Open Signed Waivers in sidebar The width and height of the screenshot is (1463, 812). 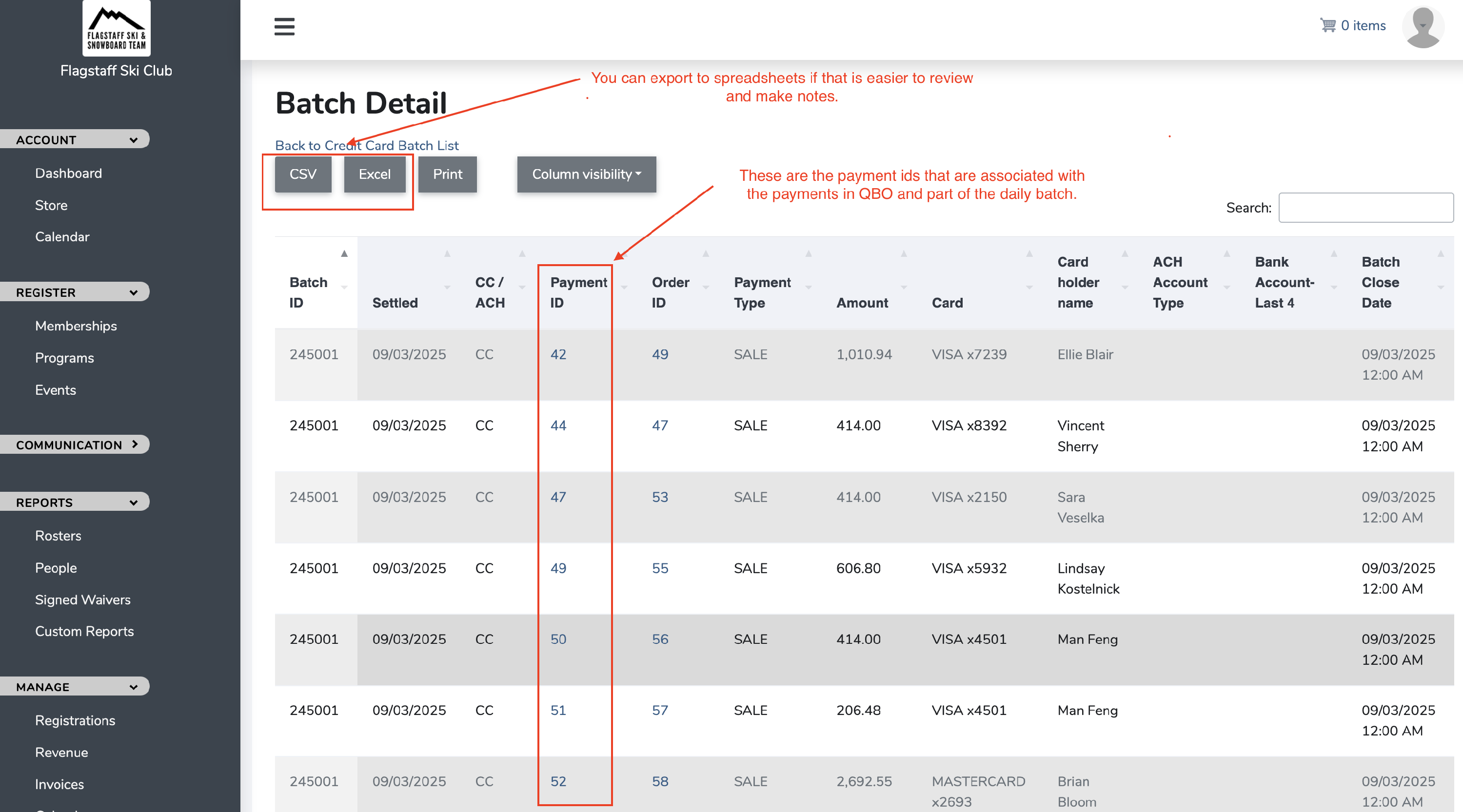click(82, 599)
